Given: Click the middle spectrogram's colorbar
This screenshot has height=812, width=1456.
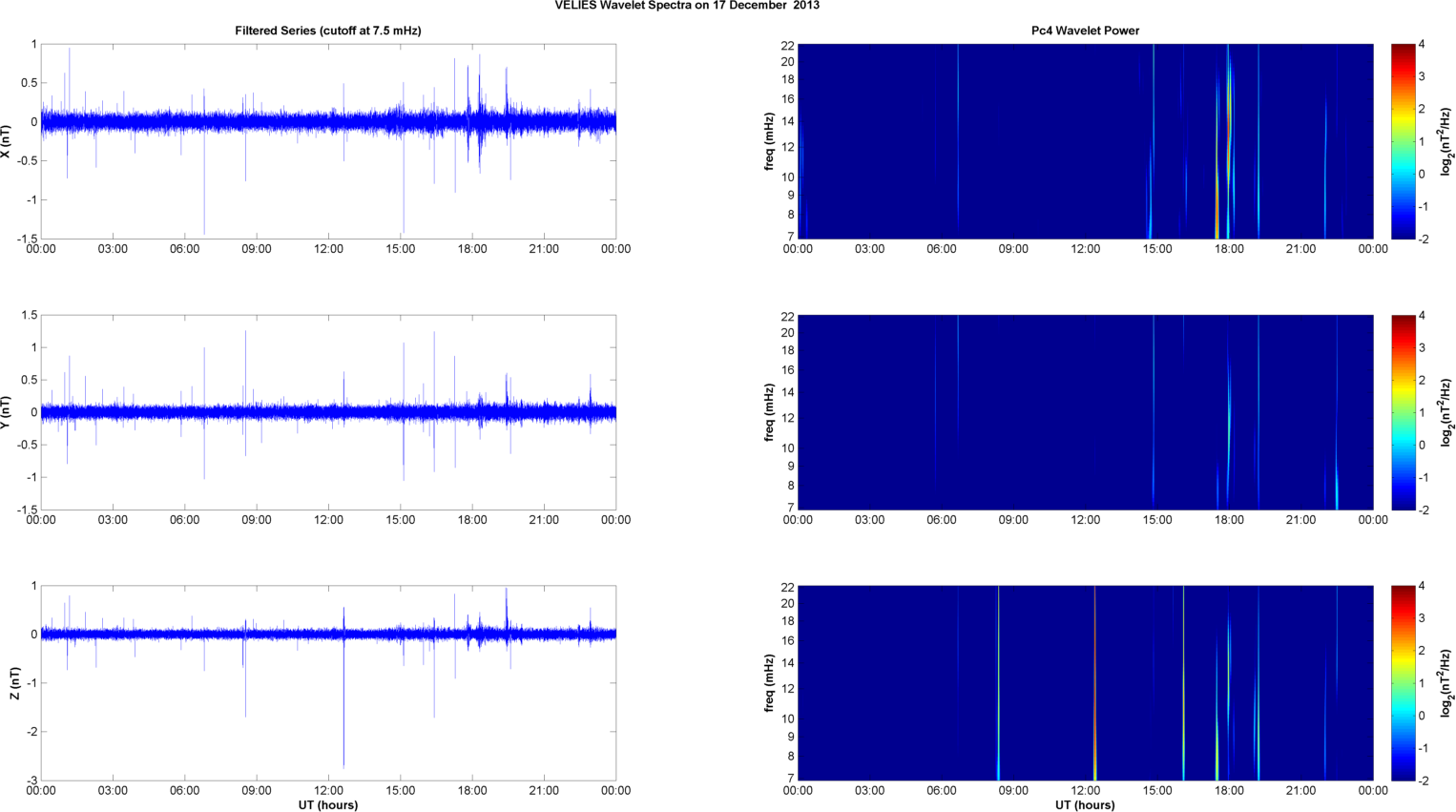Looking at the screenshot, I should pyautogui.click(x=1404, y=412).
